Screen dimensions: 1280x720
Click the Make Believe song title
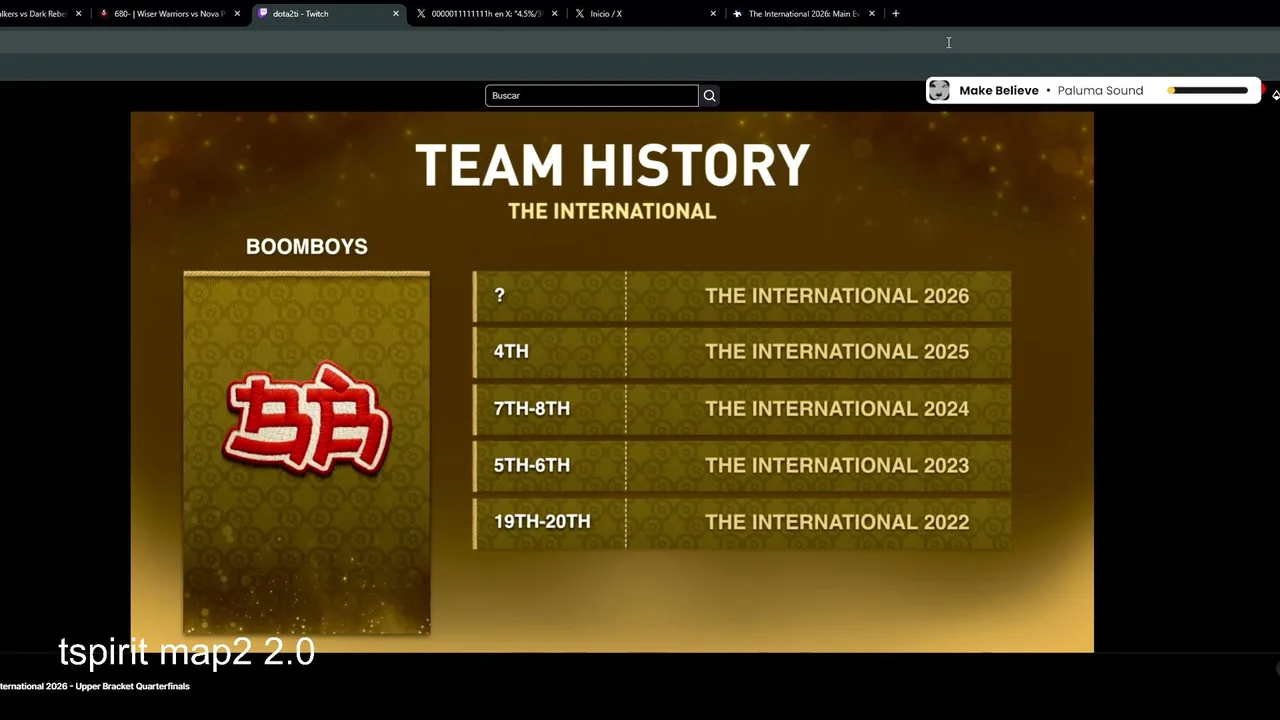pyautogui.click(x=999, y=91)
